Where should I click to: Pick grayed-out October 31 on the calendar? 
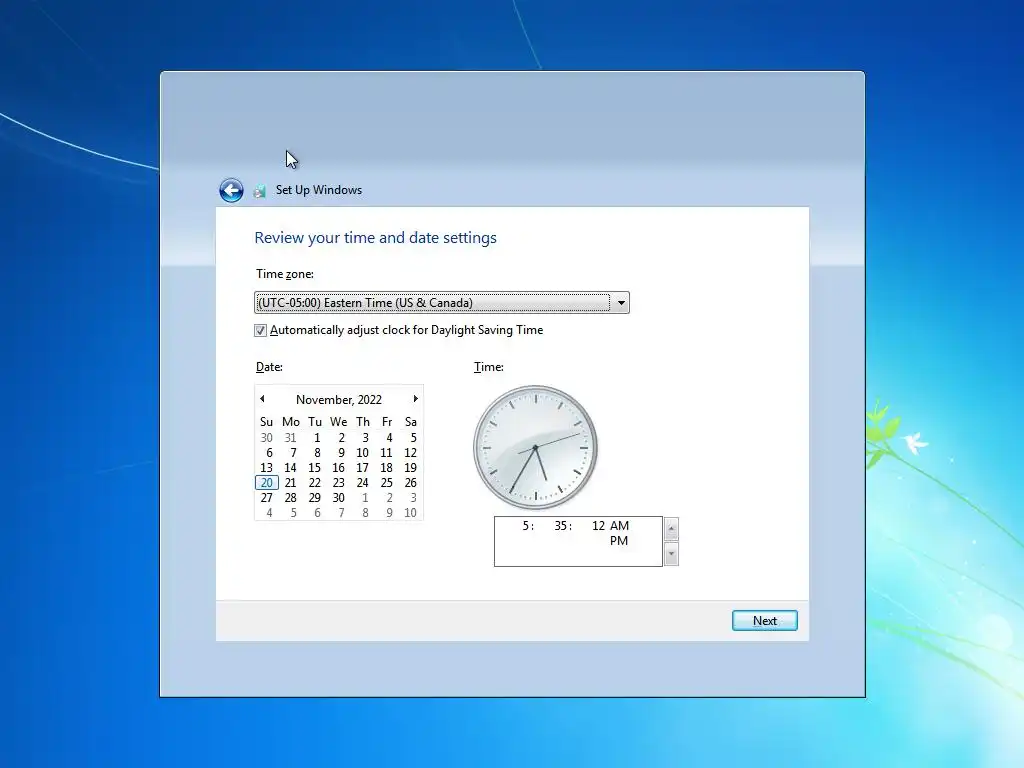[291, 438]
